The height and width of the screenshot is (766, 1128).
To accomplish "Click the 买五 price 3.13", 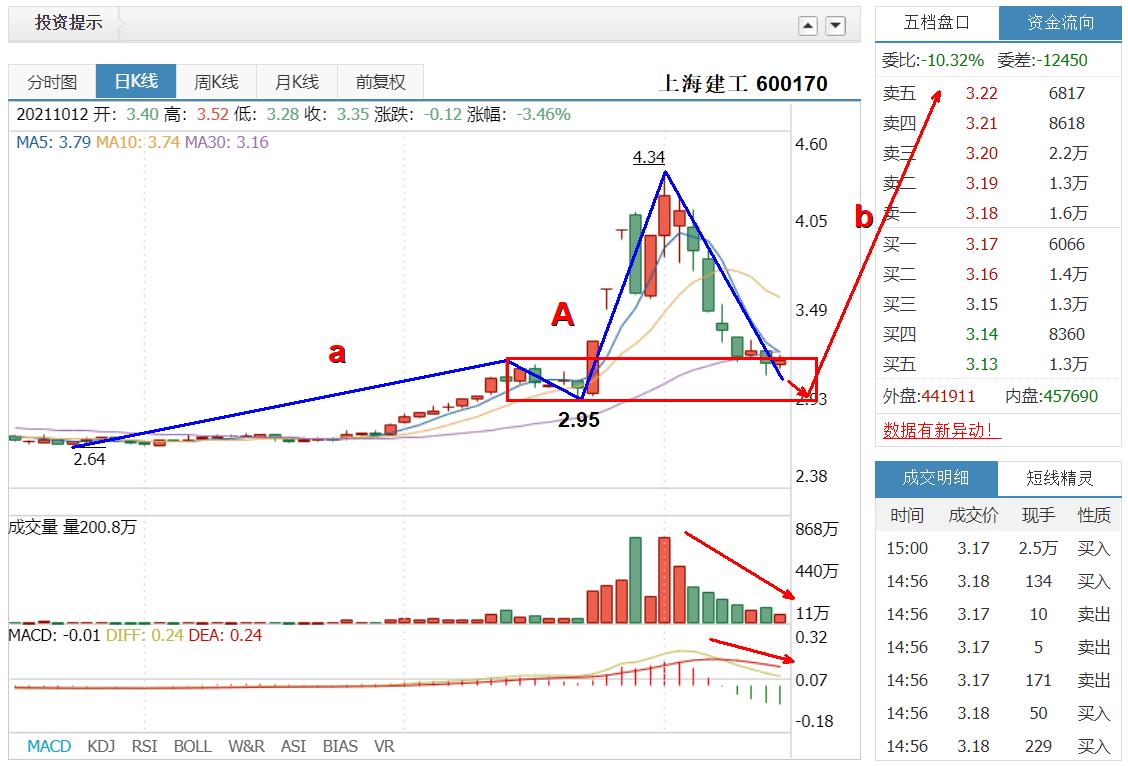I will (981, 365).
